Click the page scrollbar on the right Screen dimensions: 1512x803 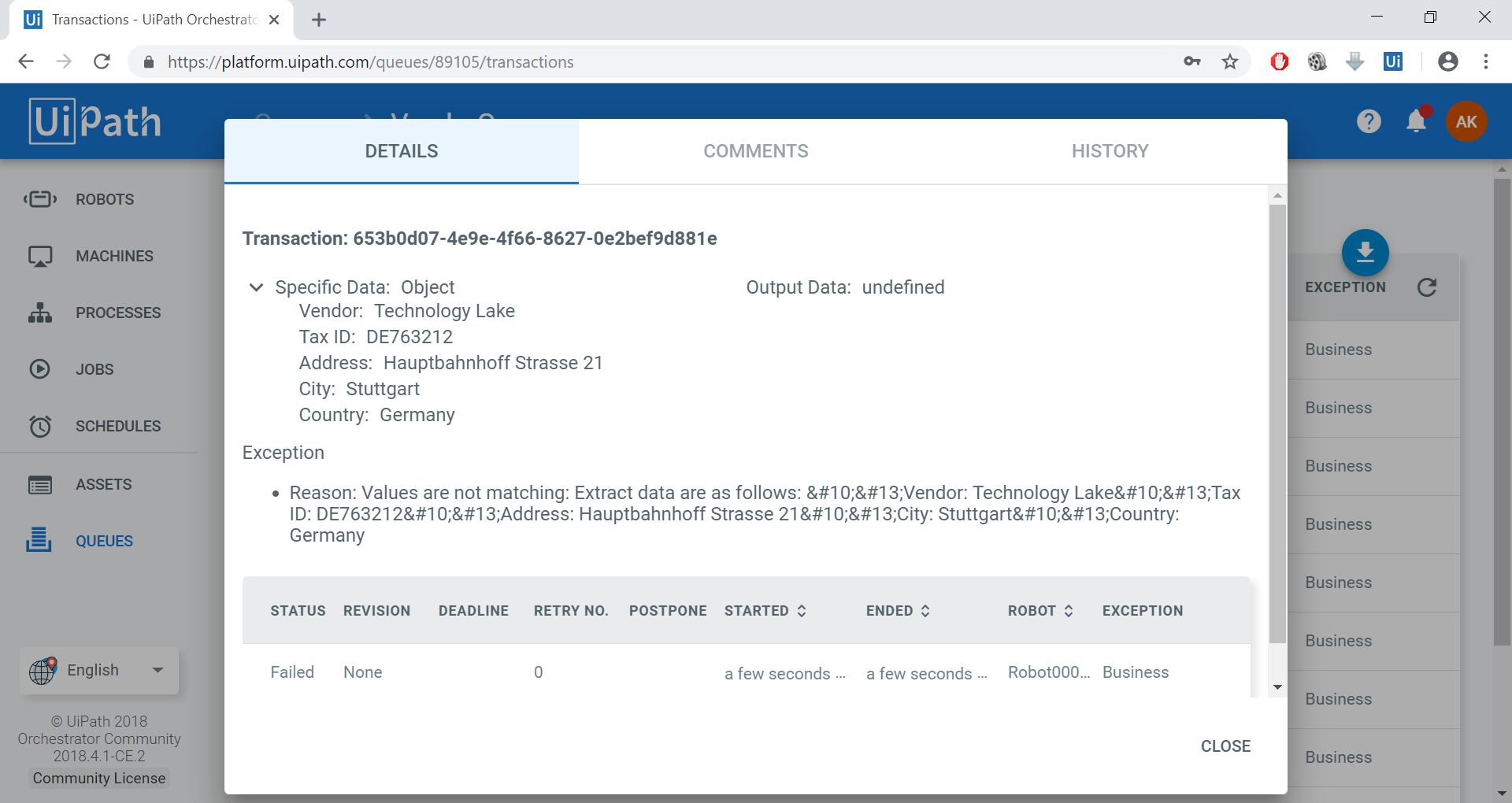[1502, 411]
